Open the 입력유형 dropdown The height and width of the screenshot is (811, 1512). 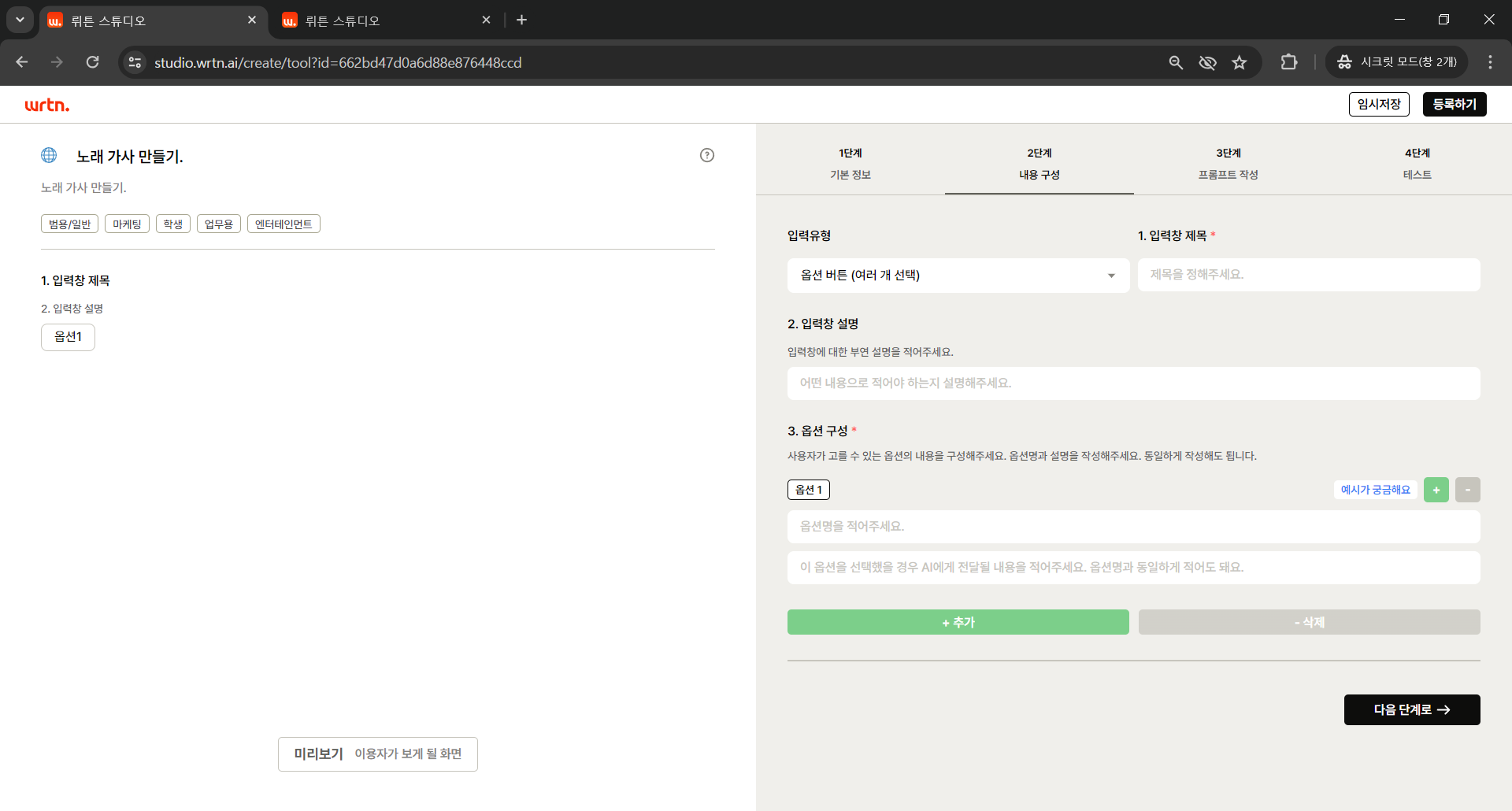coord(958,276)
